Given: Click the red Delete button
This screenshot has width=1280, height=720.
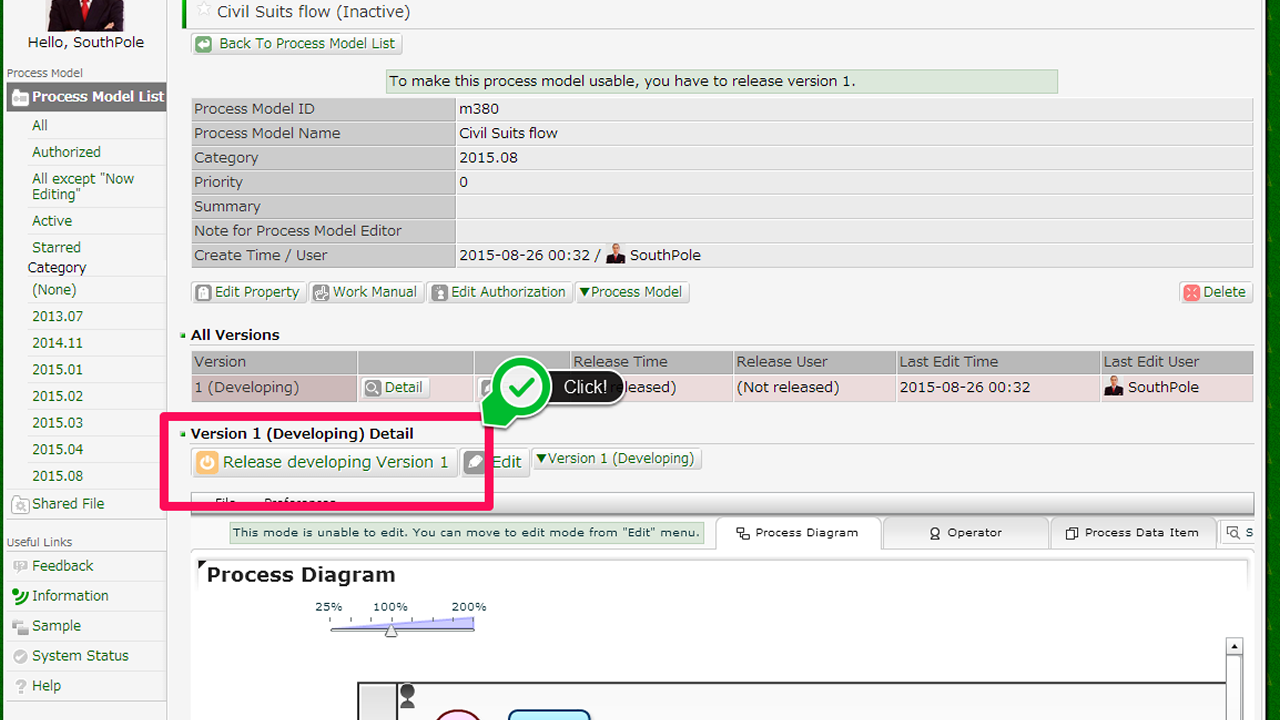Looking at the screenshot, I should [1215, 292].
